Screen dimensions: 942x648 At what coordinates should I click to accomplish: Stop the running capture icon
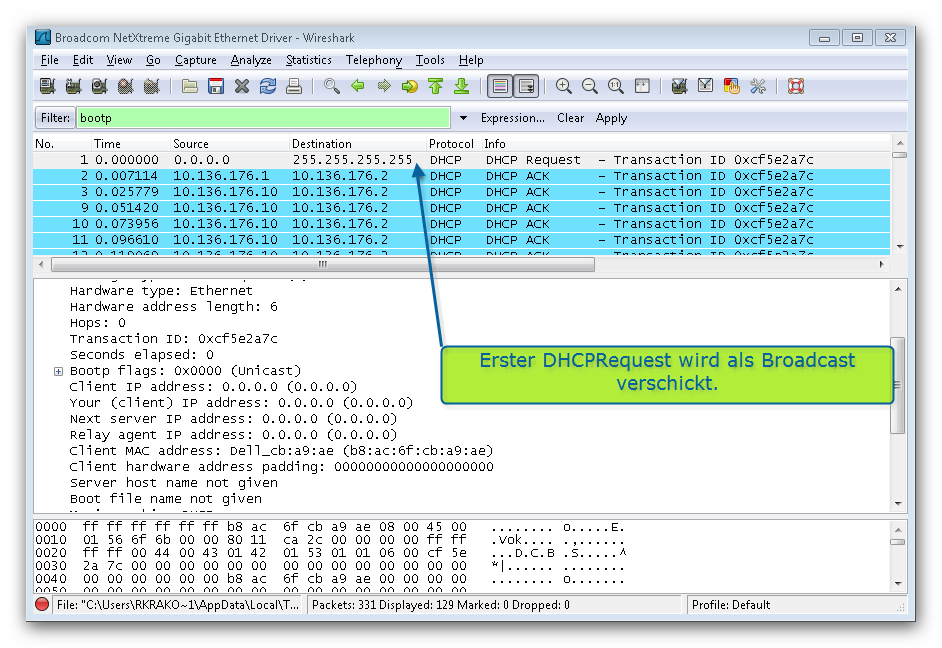pos(126,86)
